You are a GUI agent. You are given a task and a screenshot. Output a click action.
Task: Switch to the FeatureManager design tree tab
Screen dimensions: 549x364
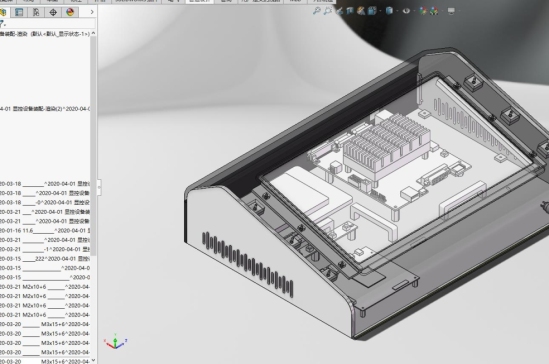pyautogui.click(x=3, y=12)
